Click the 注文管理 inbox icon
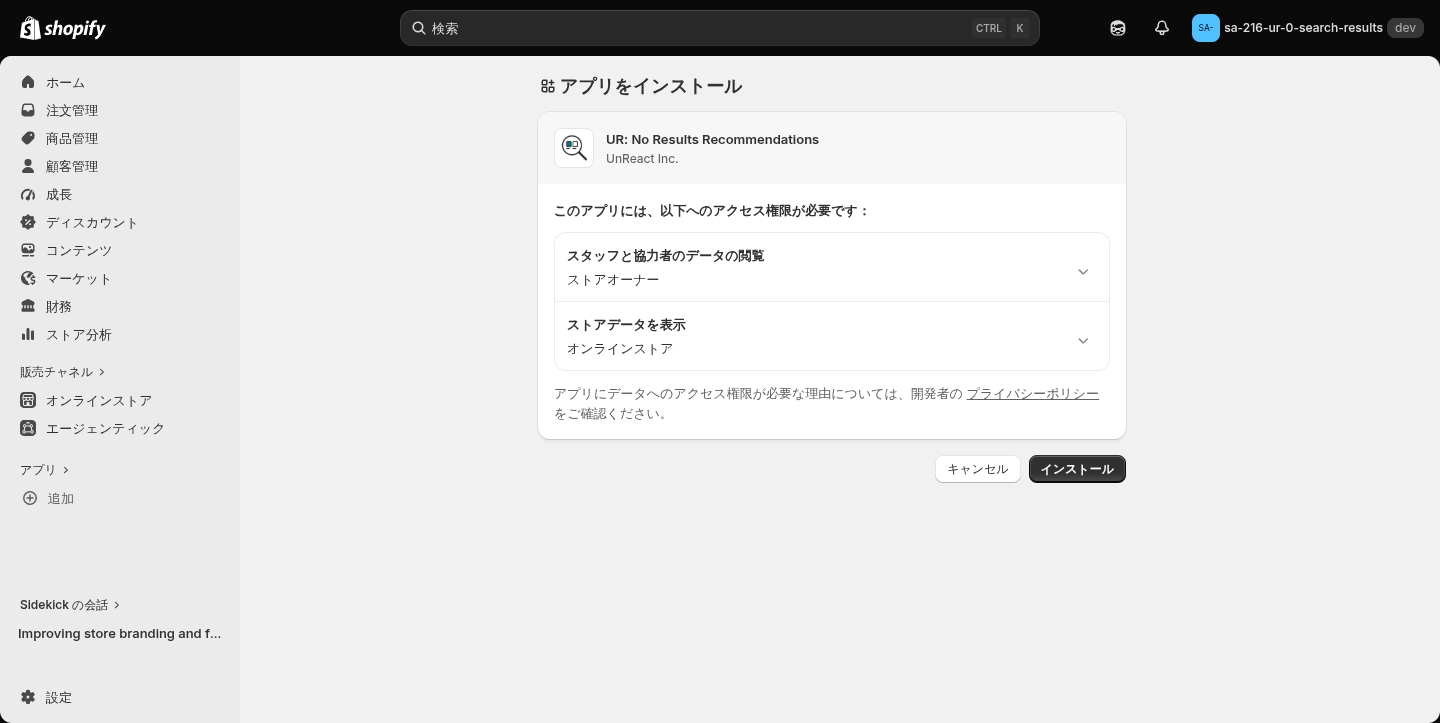The height and width of the screenshot is (723, 1440). 28,110
